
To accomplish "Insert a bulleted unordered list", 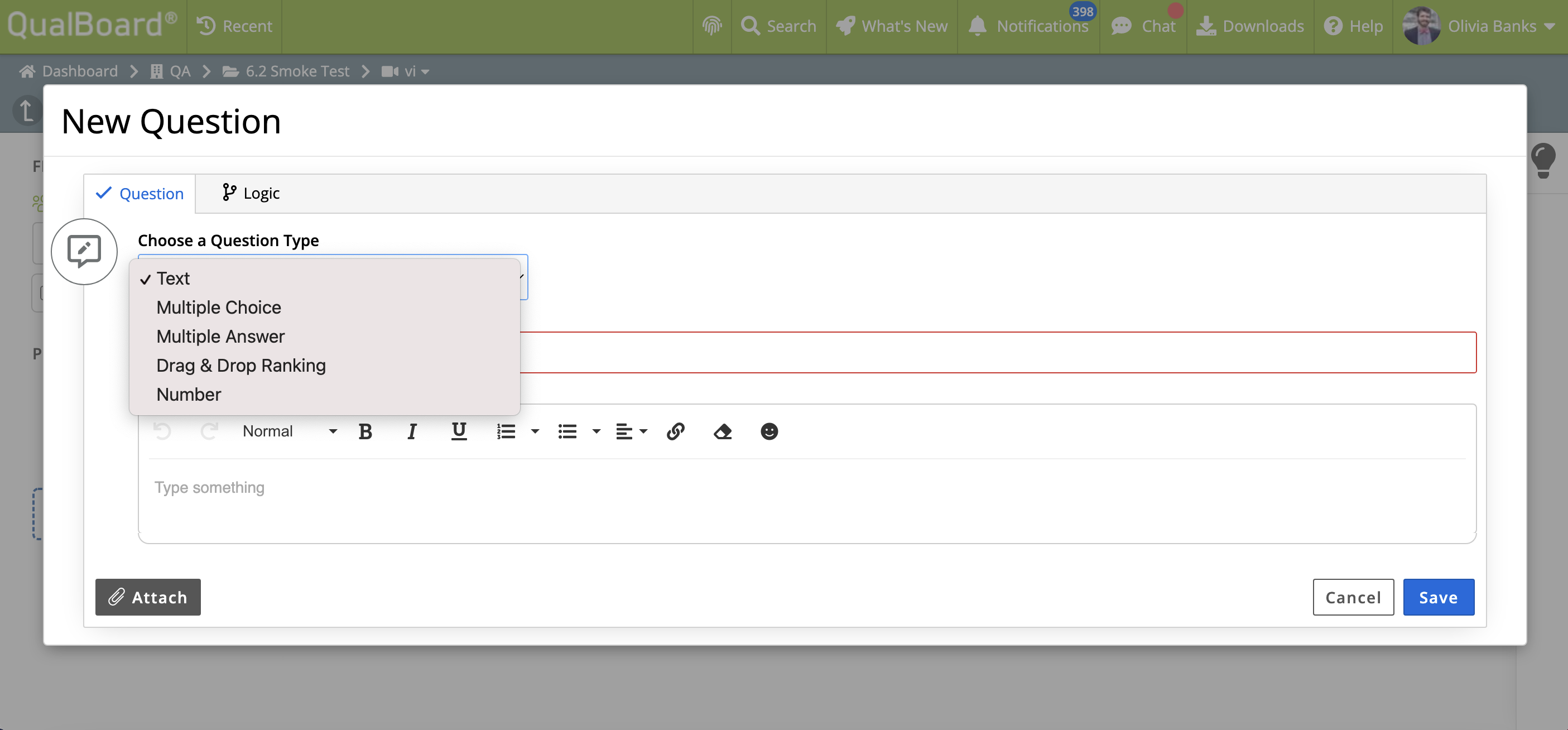I will coord(567,431).
